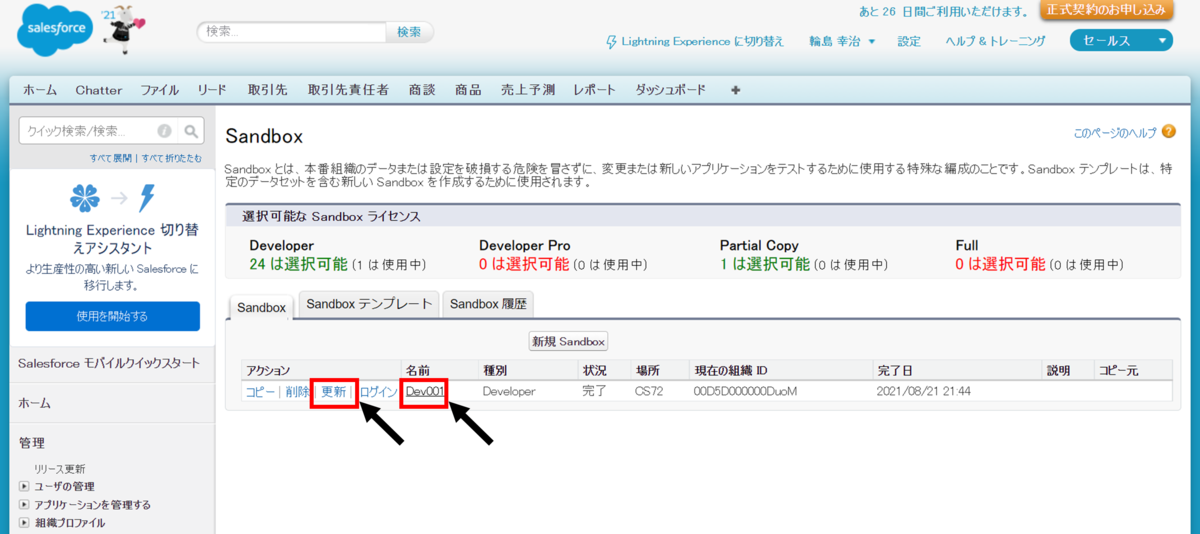This screenshot has width=1200, height=534.
Task: Open the リード tab
Action: click(212, 90)
